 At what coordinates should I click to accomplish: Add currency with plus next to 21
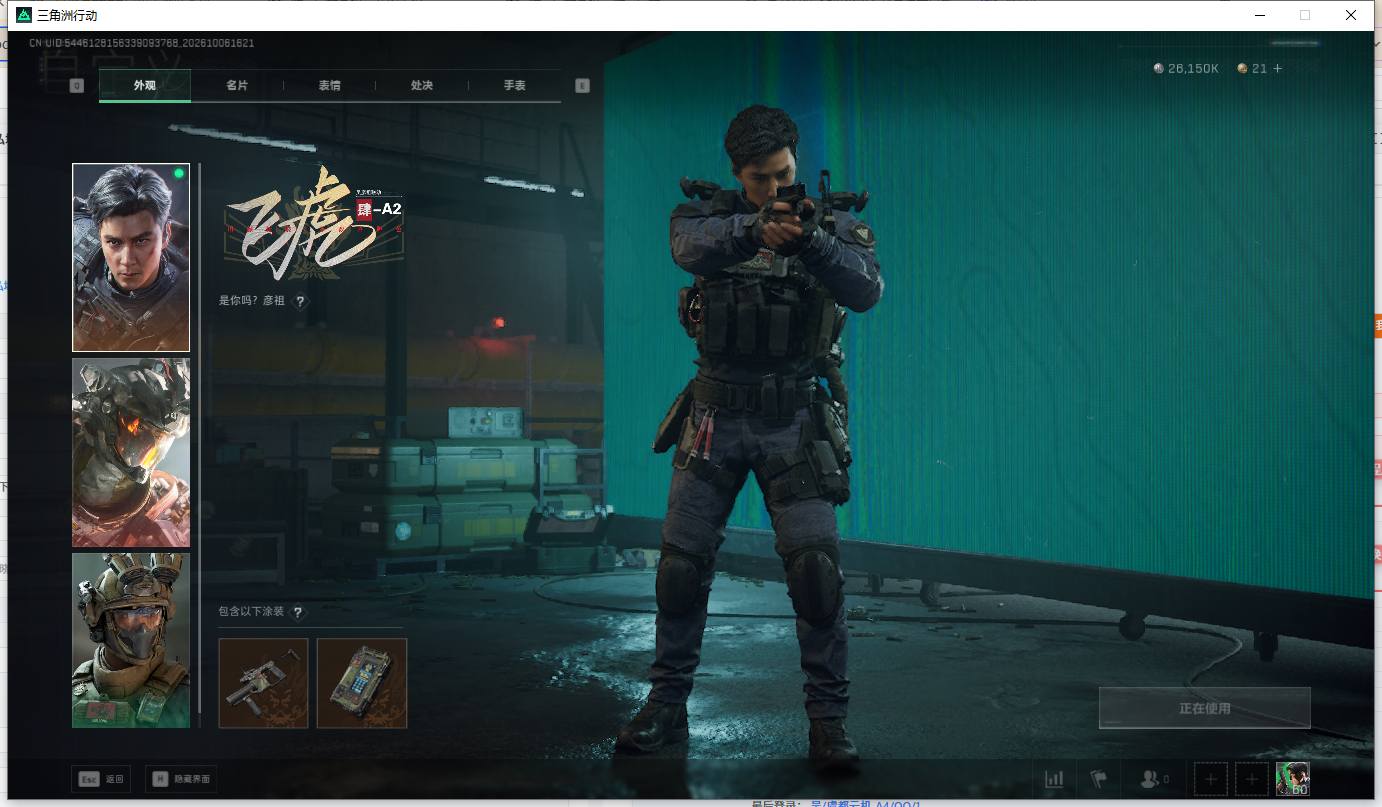tap(1277, 68)
